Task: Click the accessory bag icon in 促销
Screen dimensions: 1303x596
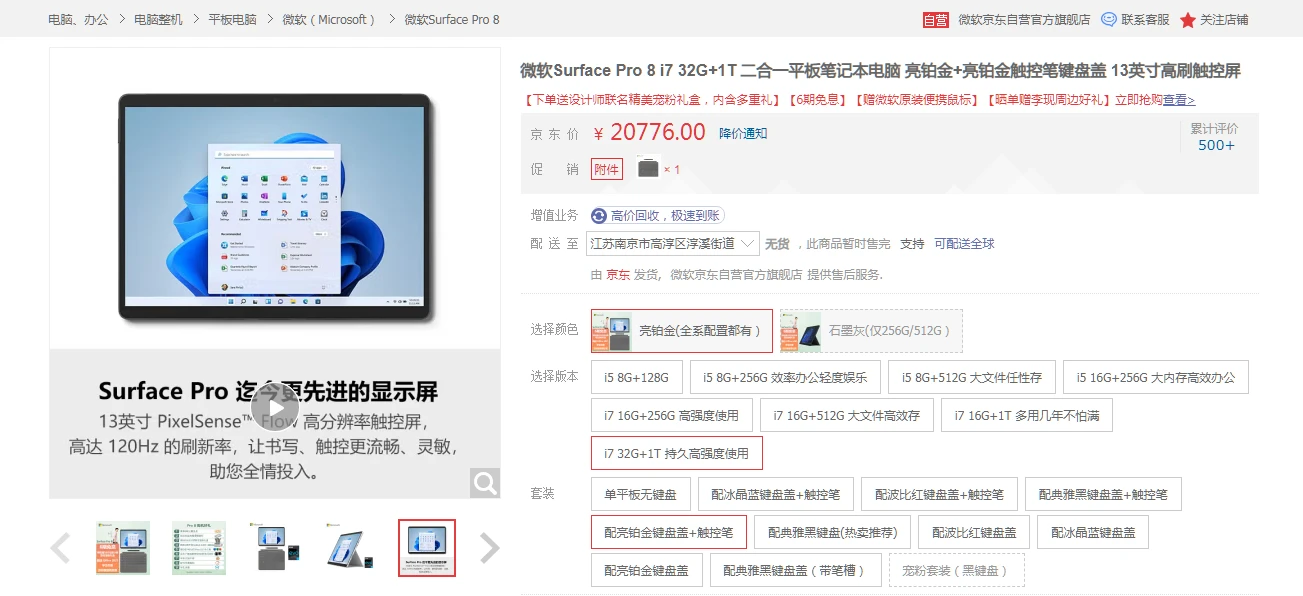Action: click(648, 169)
